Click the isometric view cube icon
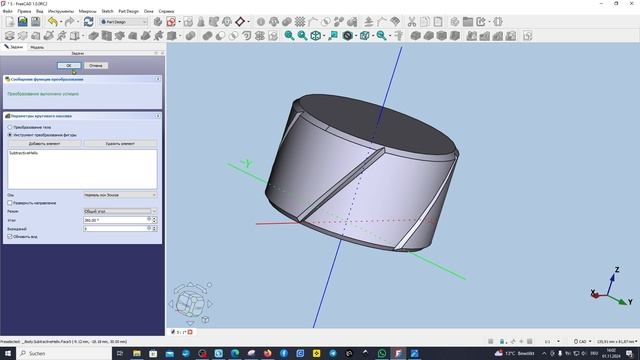Image resolution: width=640 pixels, height=360 pixels. tap(364, 36)
